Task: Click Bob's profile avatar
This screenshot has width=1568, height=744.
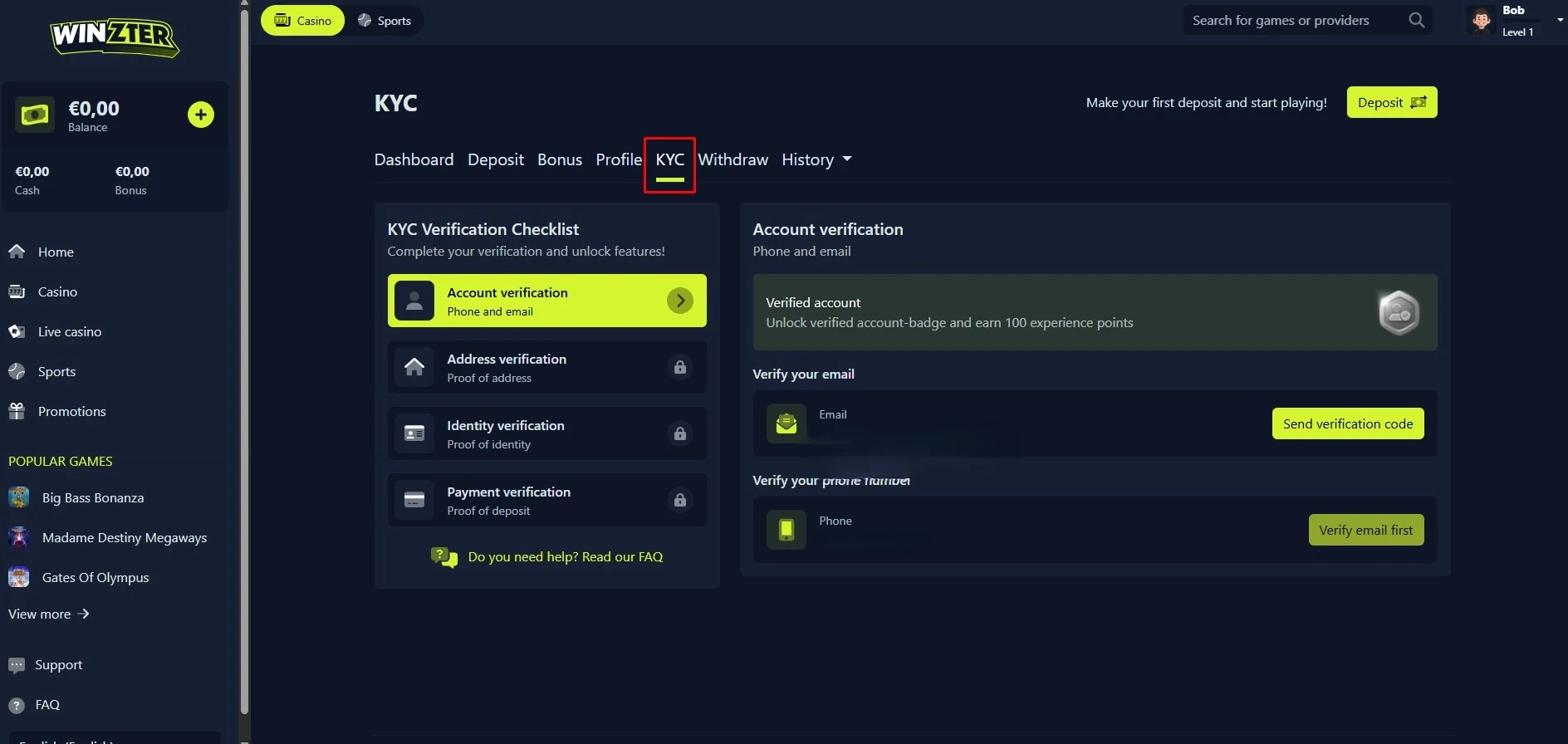Action: (x=1481, y=21)
